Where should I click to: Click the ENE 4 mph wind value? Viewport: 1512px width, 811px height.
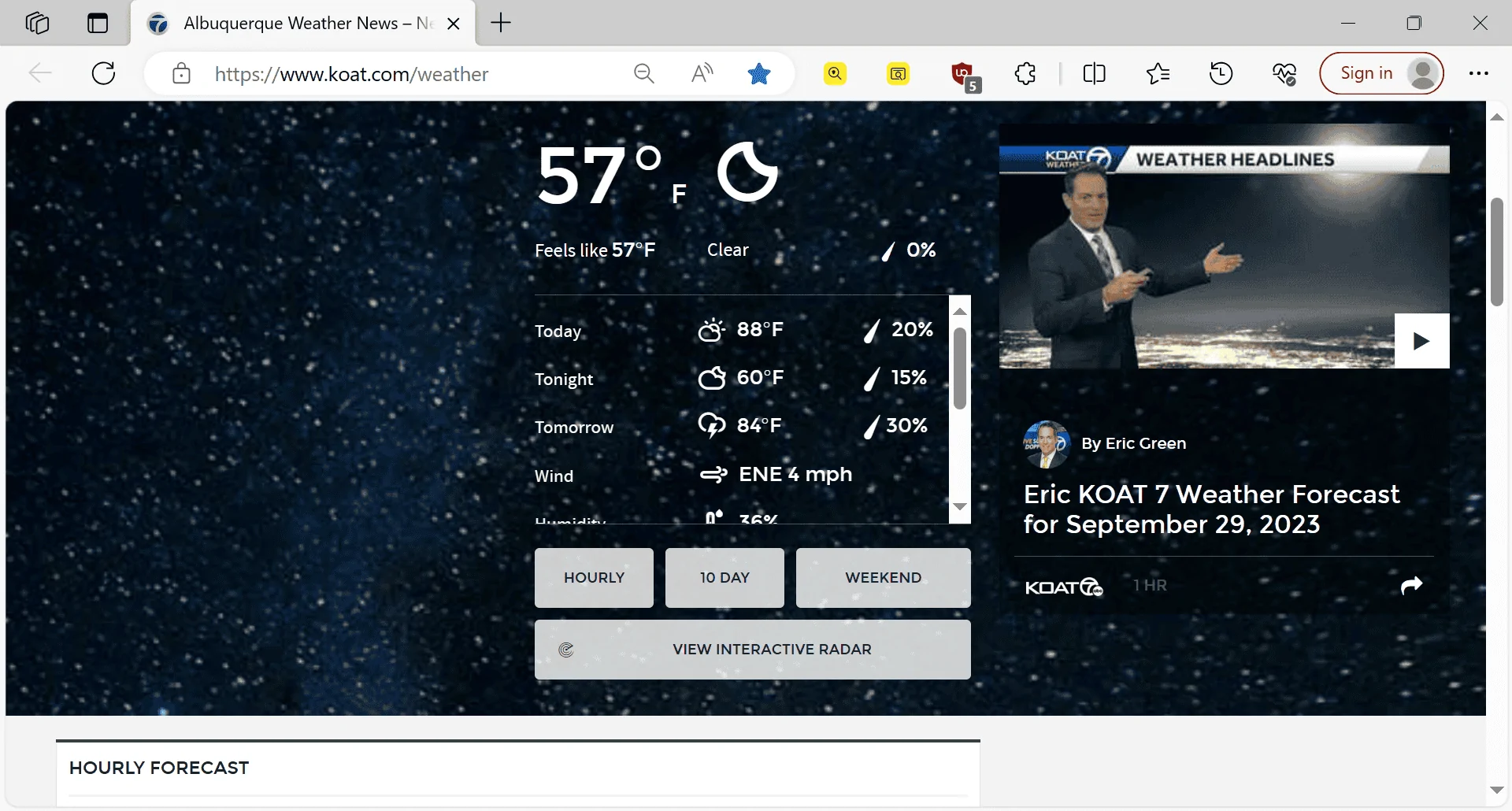coord(795,474)
